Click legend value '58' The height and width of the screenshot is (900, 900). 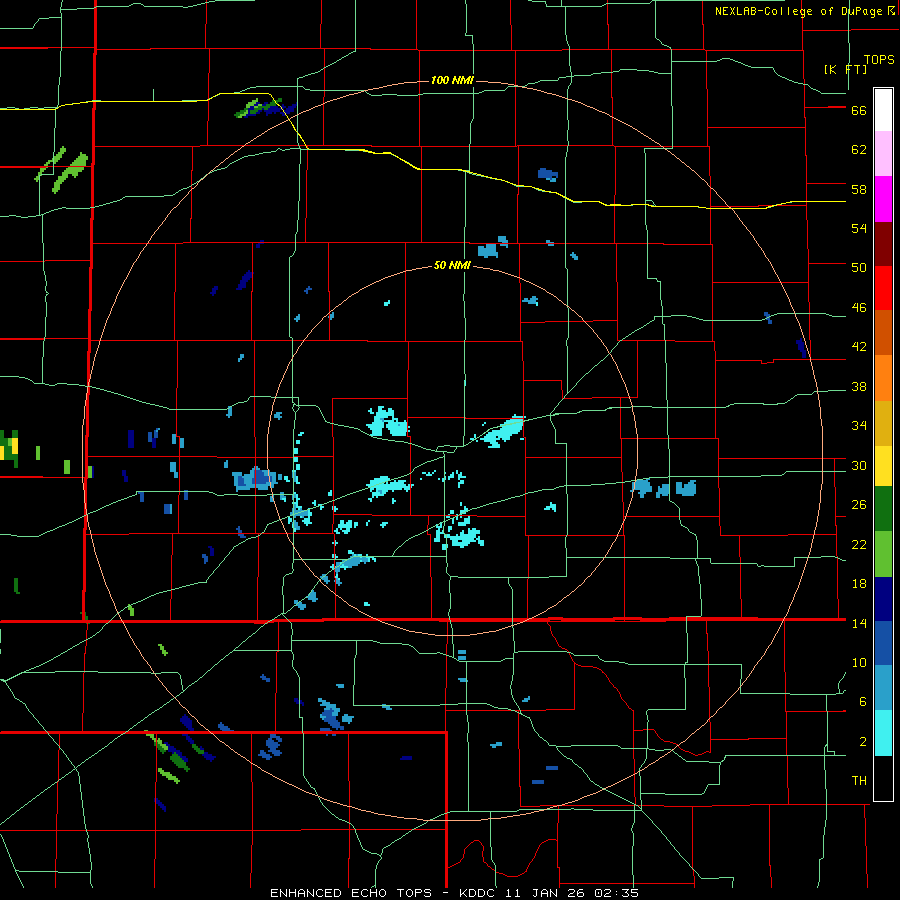859,189
